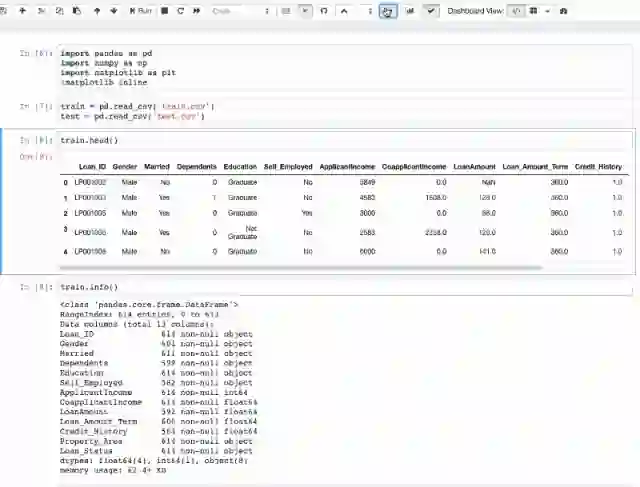The image size is (640, 487).
Task: Move selected cell down with arrow icon
Action: pyautogui.click(x=114, y=11)
